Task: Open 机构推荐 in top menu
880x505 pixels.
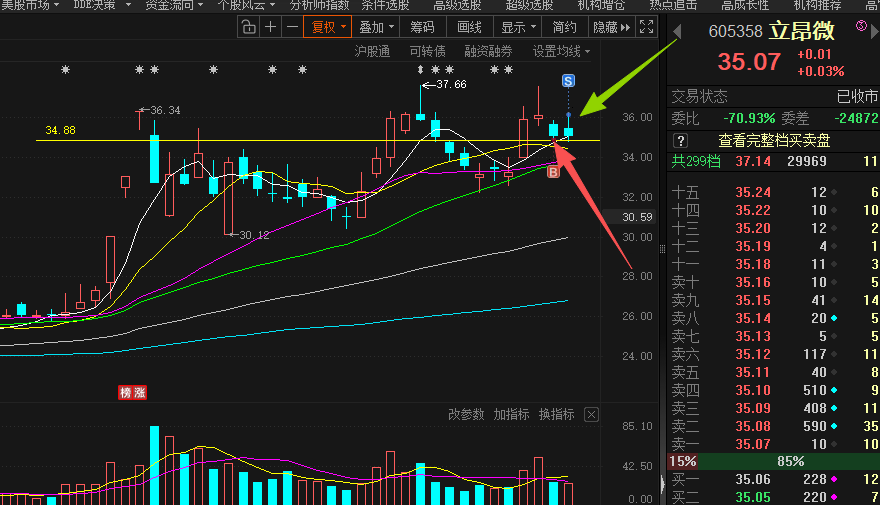Action: pyautogui.click(x=818, y=6)
